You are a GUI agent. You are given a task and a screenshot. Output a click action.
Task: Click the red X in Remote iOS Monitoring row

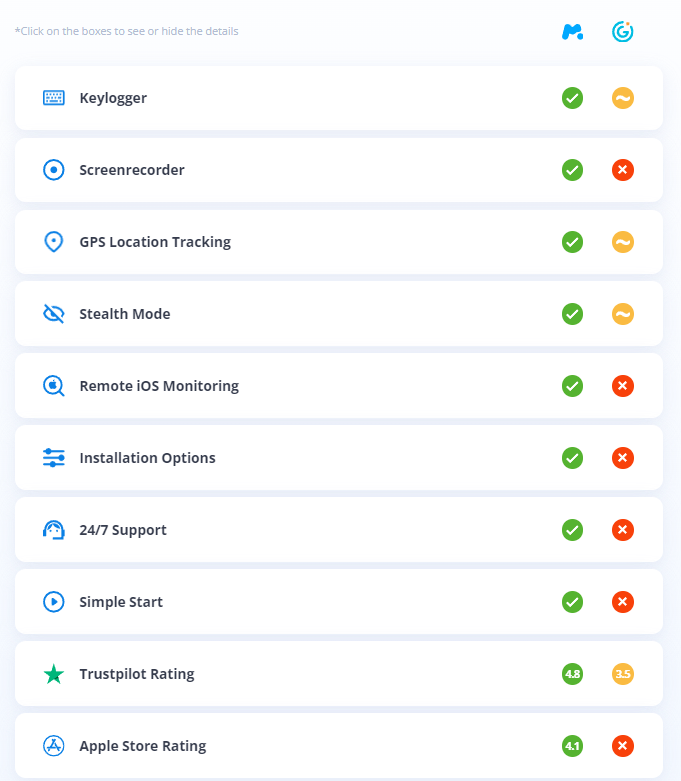[623, 386]
